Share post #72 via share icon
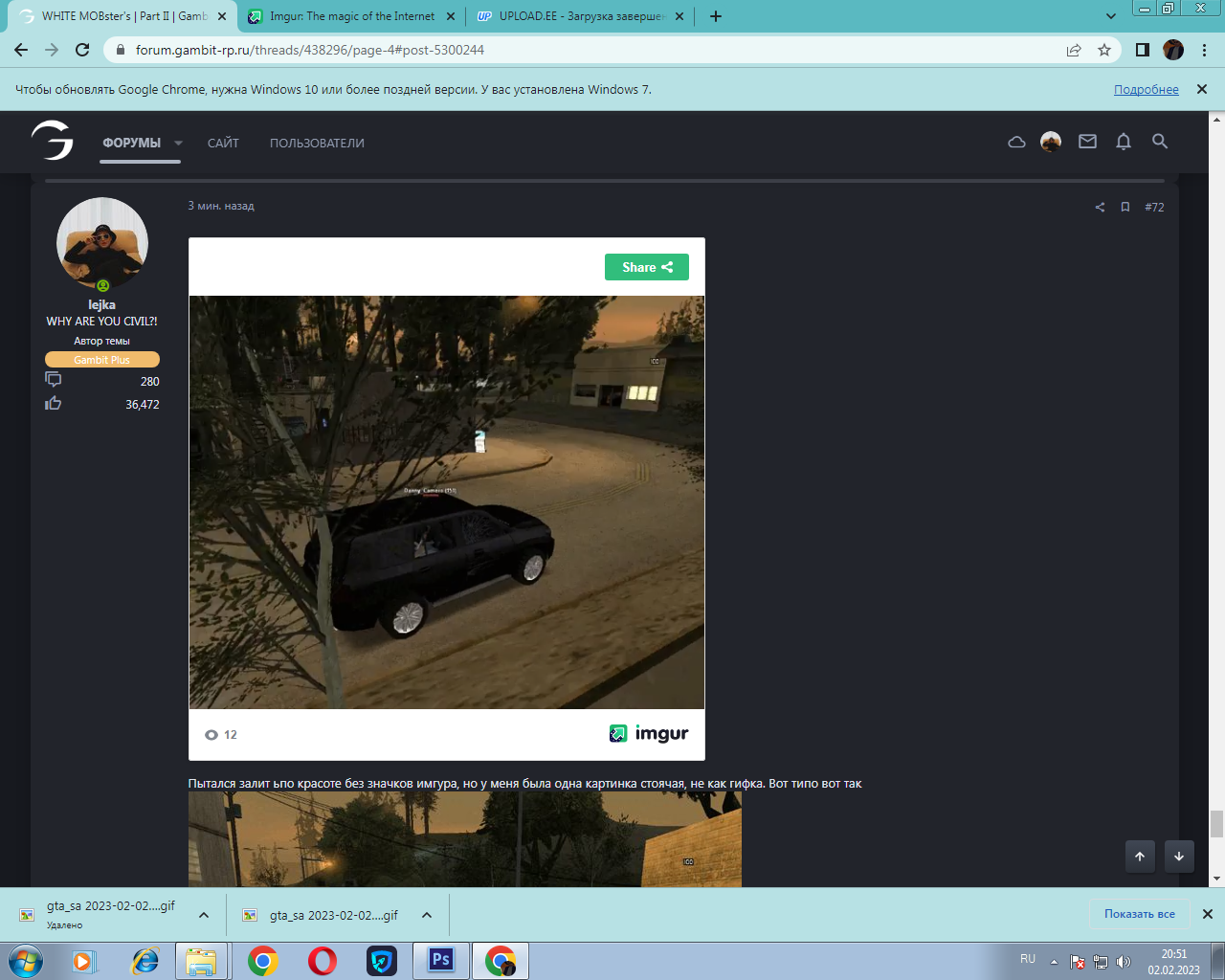The image size is (1225, 980). point(1100,207)
